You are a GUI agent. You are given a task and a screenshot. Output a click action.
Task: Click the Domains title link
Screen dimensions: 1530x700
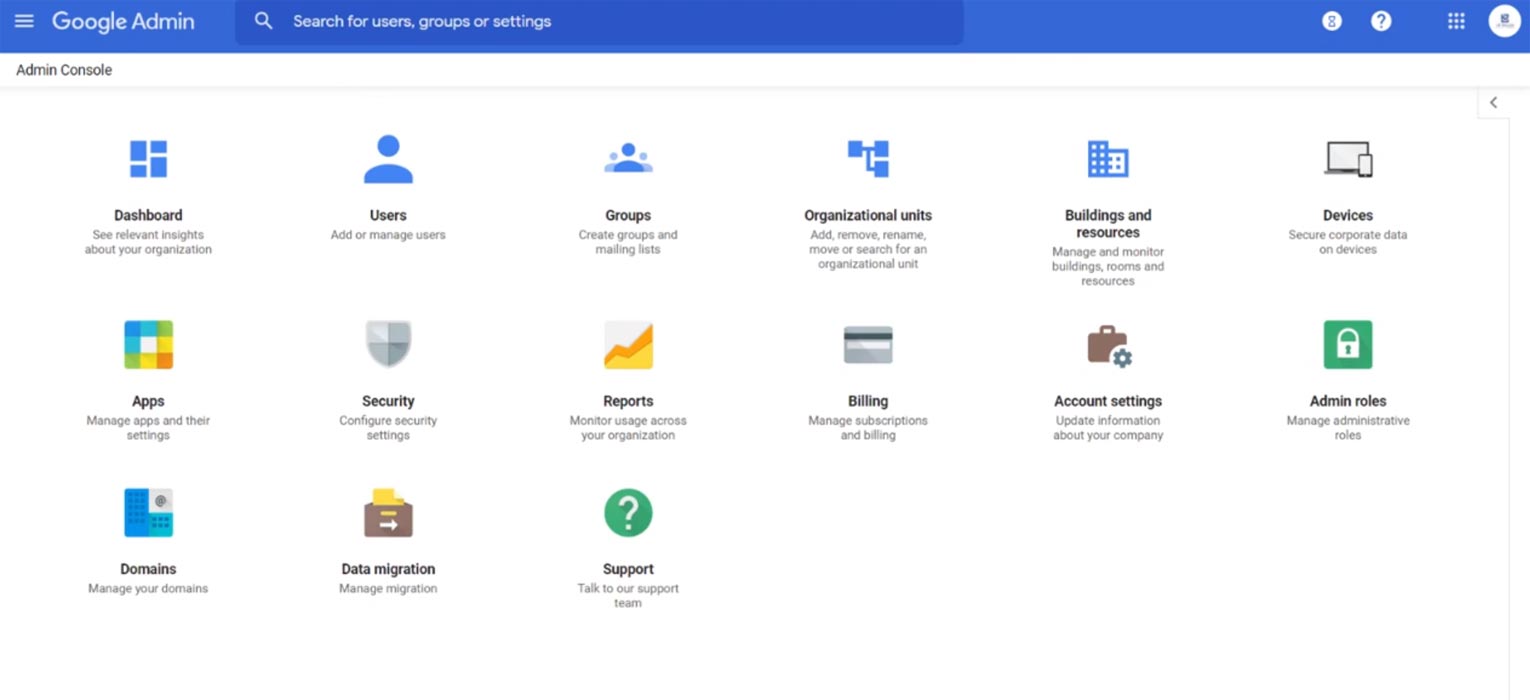(148, 569)
